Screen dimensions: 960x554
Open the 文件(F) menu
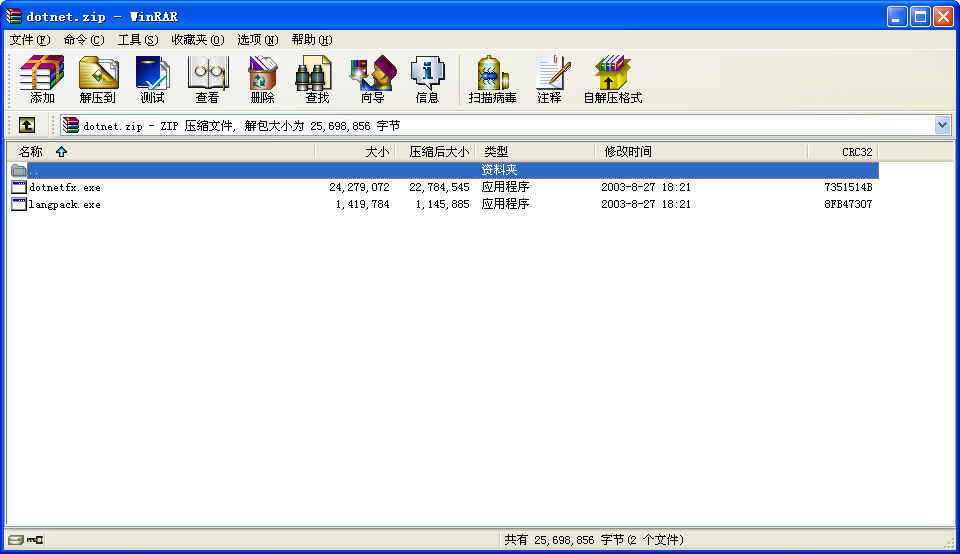pyautogui.click(x=29, y=40)
